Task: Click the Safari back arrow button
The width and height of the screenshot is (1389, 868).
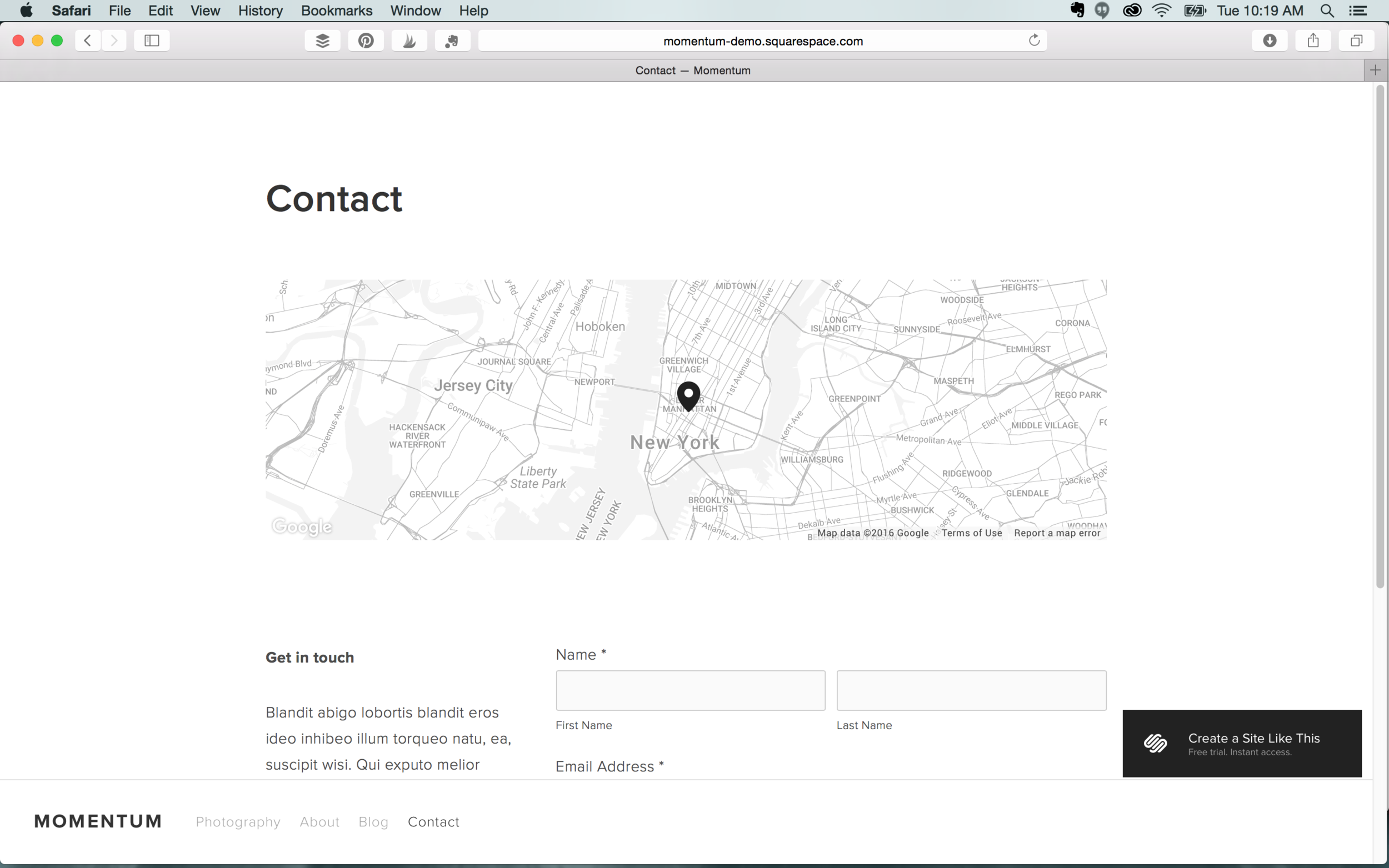Action: (88, 40)
